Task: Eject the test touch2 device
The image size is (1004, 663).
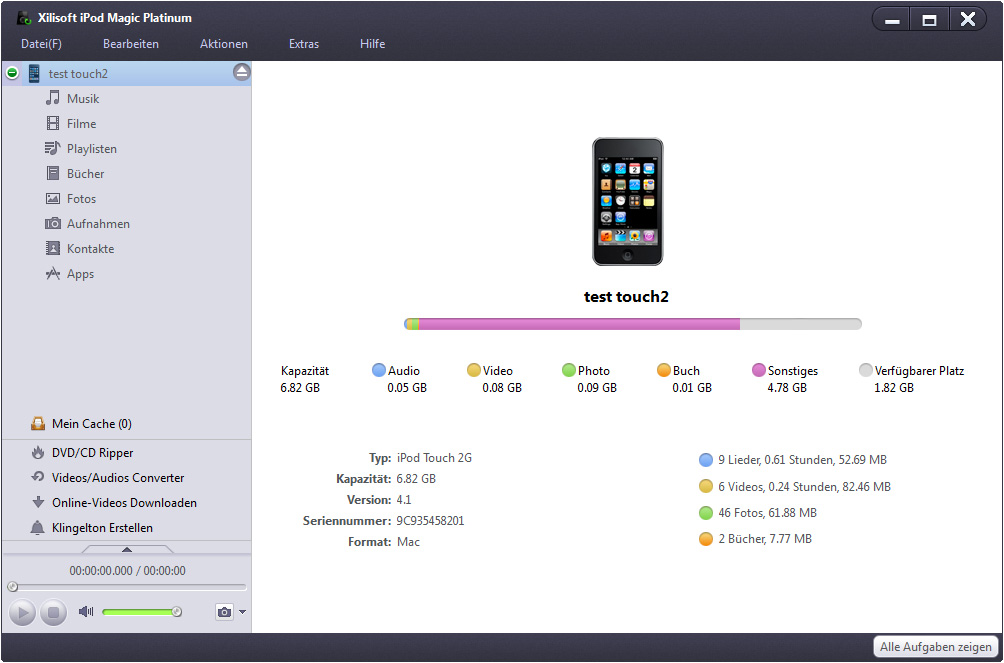Action: [241, 72]
